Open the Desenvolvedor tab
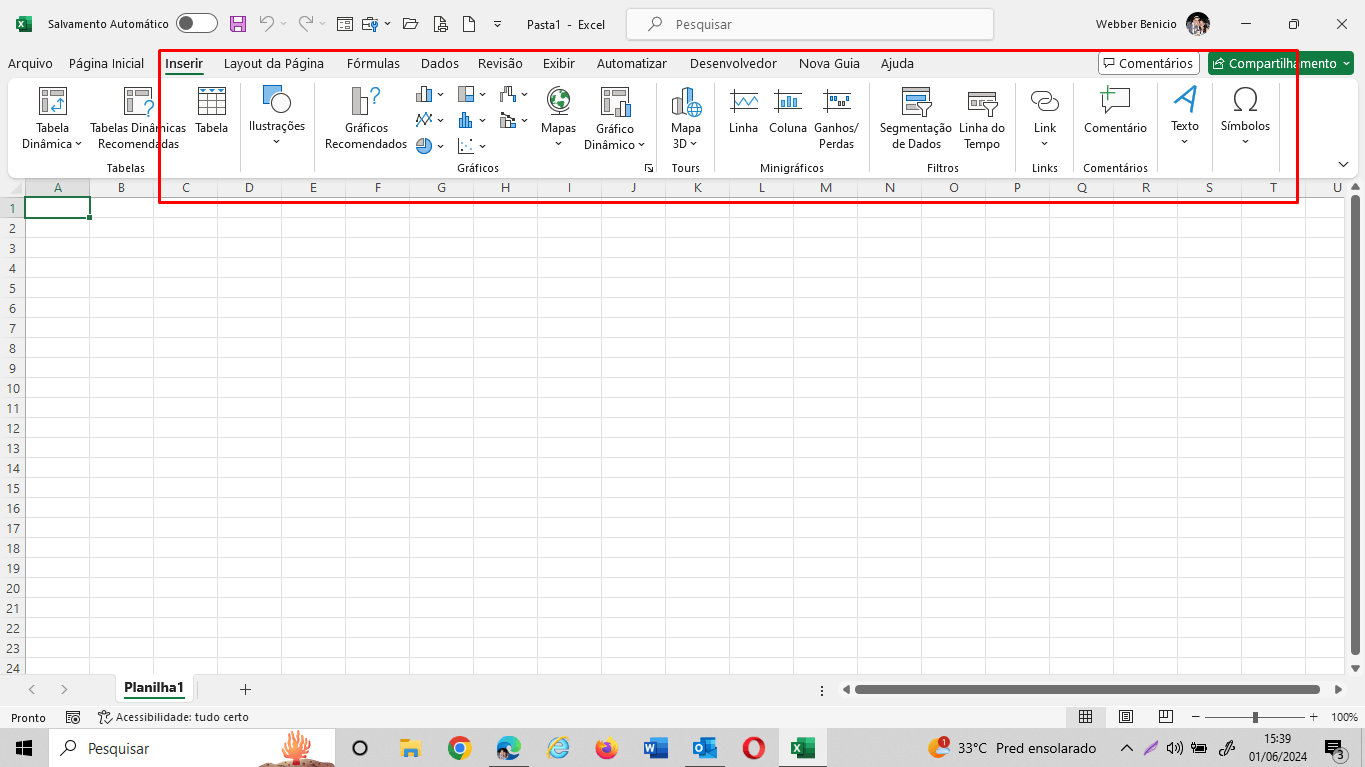Viewport: 1365px width, 767px height. (x=733, y=63)
